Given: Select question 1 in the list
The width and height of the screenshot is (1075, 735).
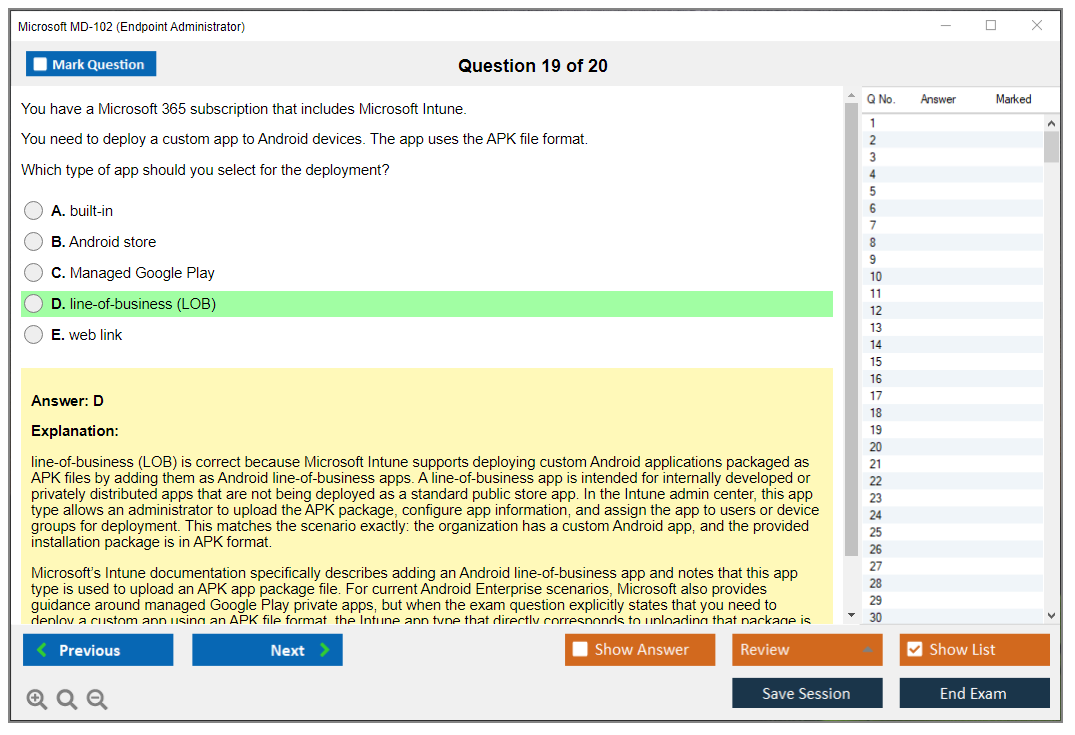Looking at the screenshot, I should (x=953, y=123).
